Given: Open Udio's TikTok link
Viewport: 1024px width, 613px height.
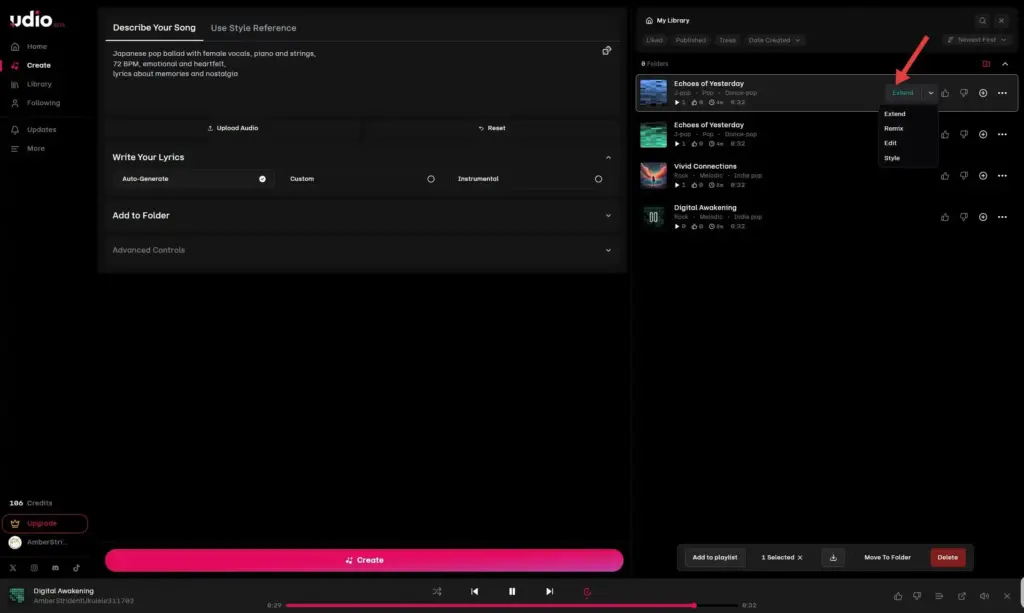Looking at the screenshot, I should 76,568.
